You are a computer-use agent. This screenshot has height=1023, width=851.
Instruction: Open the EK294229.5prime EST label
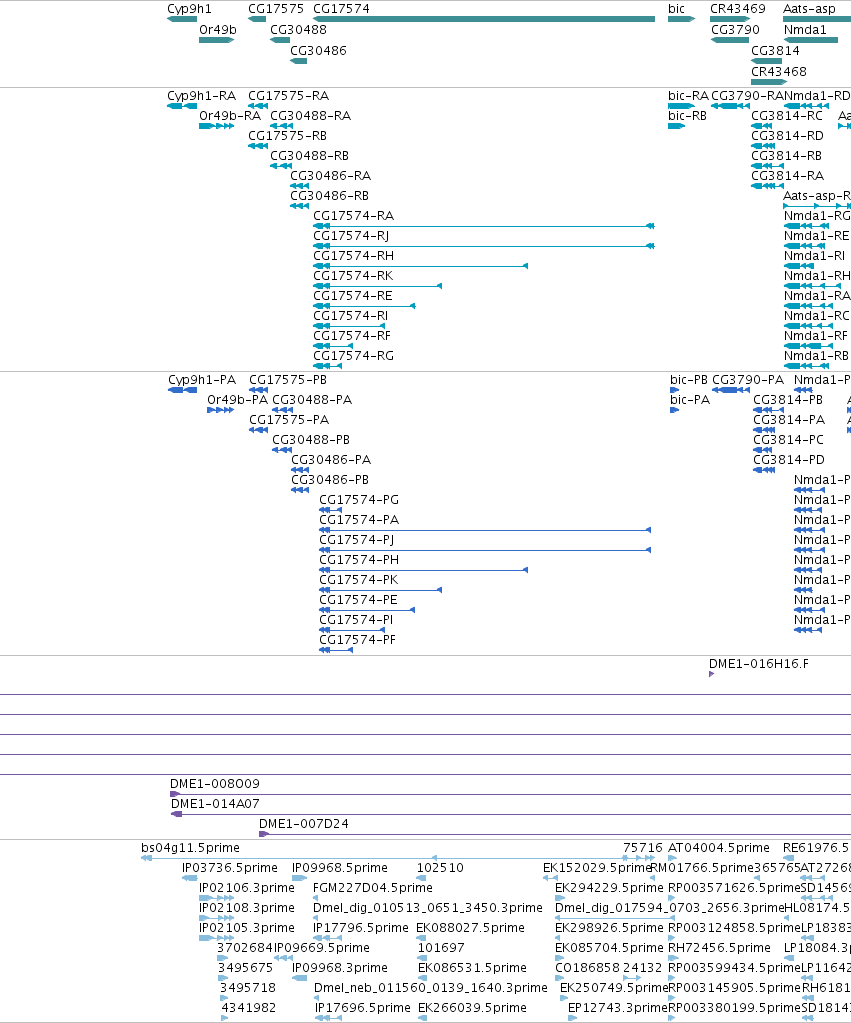point(610,888)
